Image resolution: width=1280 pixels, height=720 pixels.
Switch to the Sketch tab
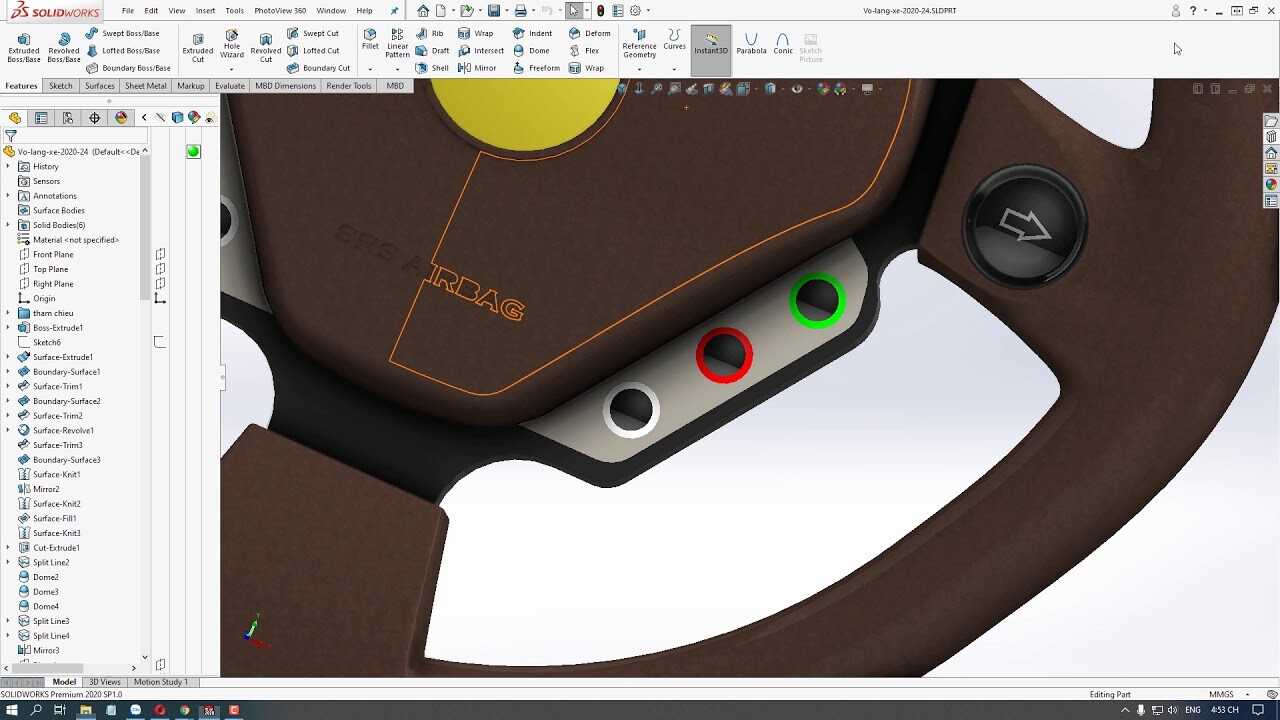click(x=61, y=86)
